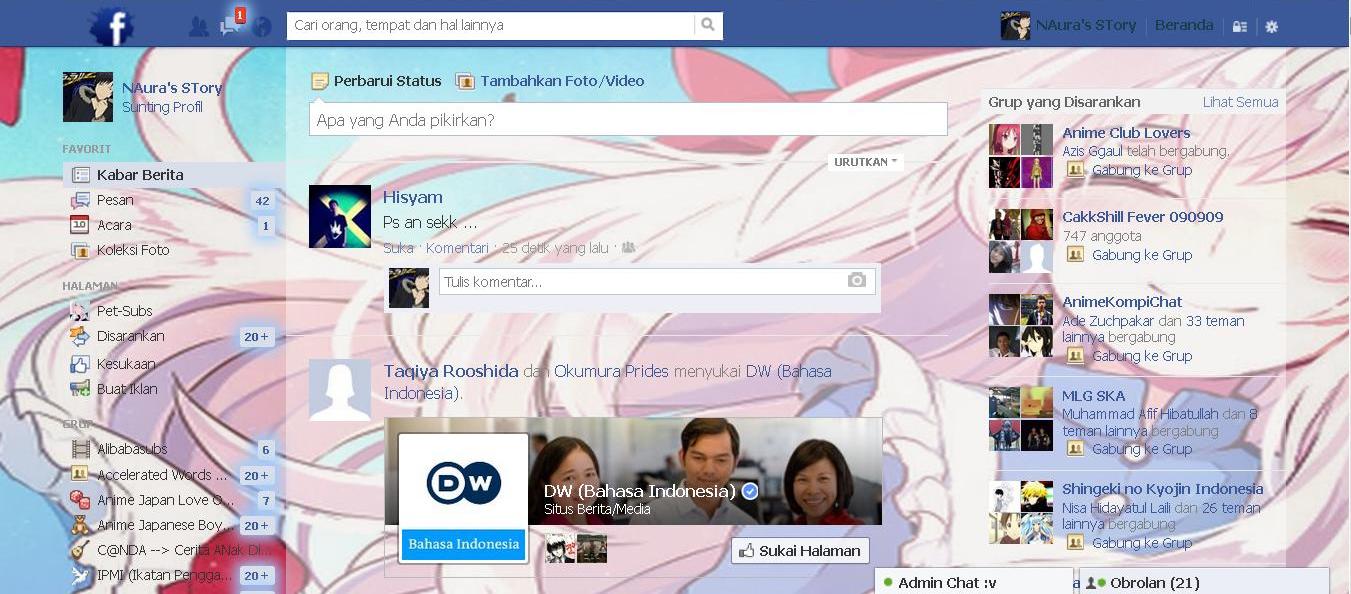Open Shingeki no Kyojin Indonesia group

click(1162, 489)
